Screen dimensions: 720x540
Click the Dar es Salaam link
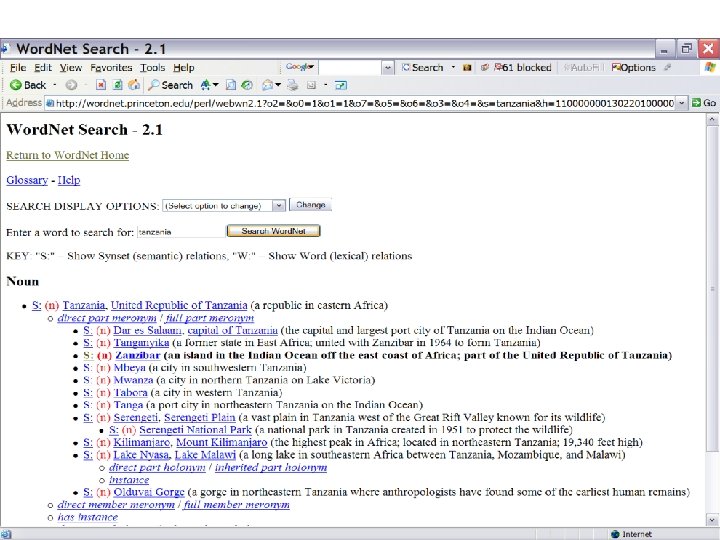[148, 330]
